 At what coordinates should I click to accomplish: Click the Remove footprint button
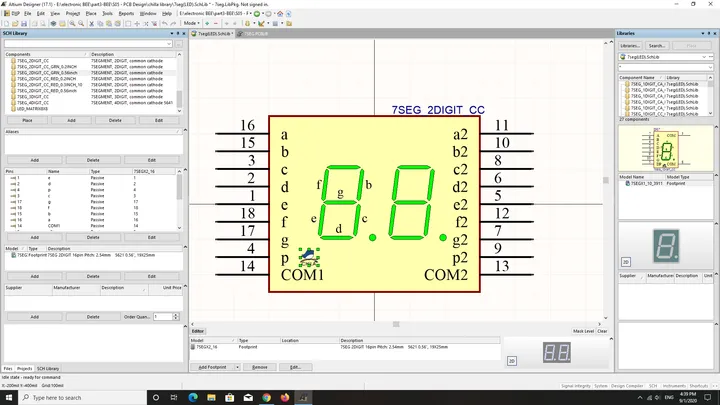coord(259,367)
